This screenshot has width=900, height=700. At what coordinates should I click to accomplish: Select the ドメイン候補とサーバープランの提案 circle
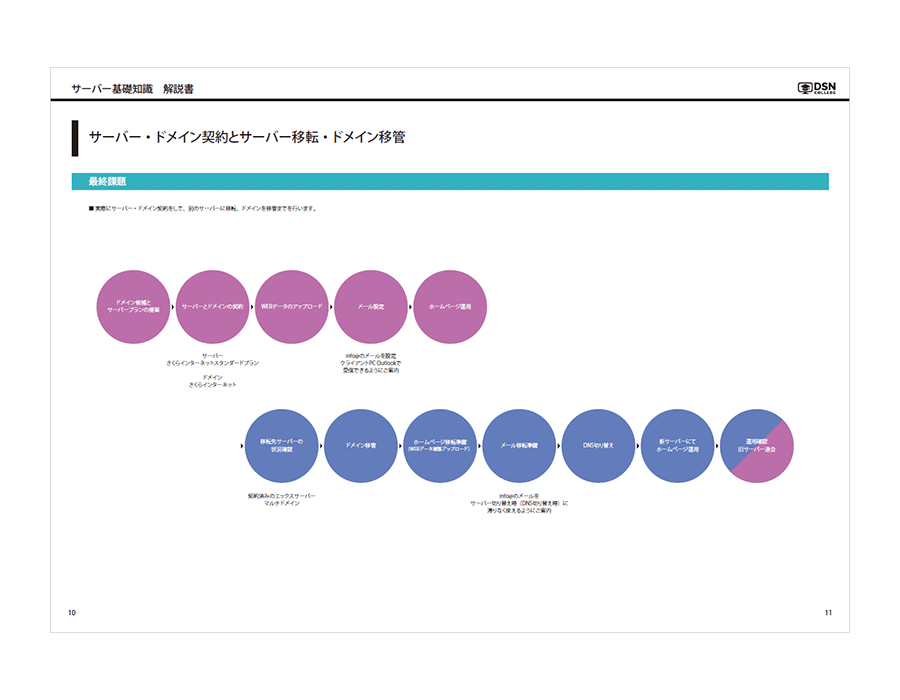133,307
